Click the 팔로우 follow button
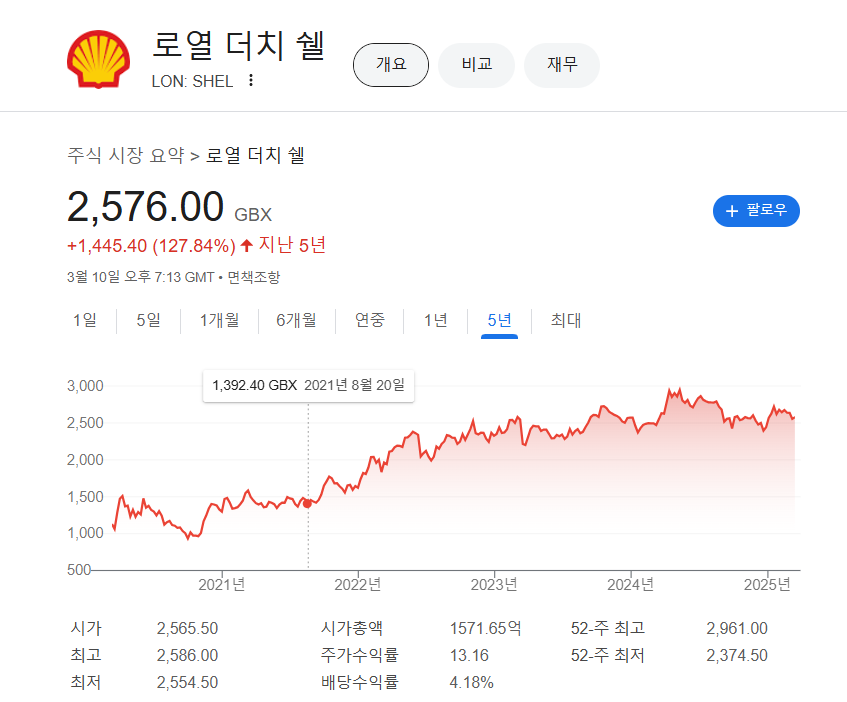This screenshot has height=702, width=847. [756, 211]
